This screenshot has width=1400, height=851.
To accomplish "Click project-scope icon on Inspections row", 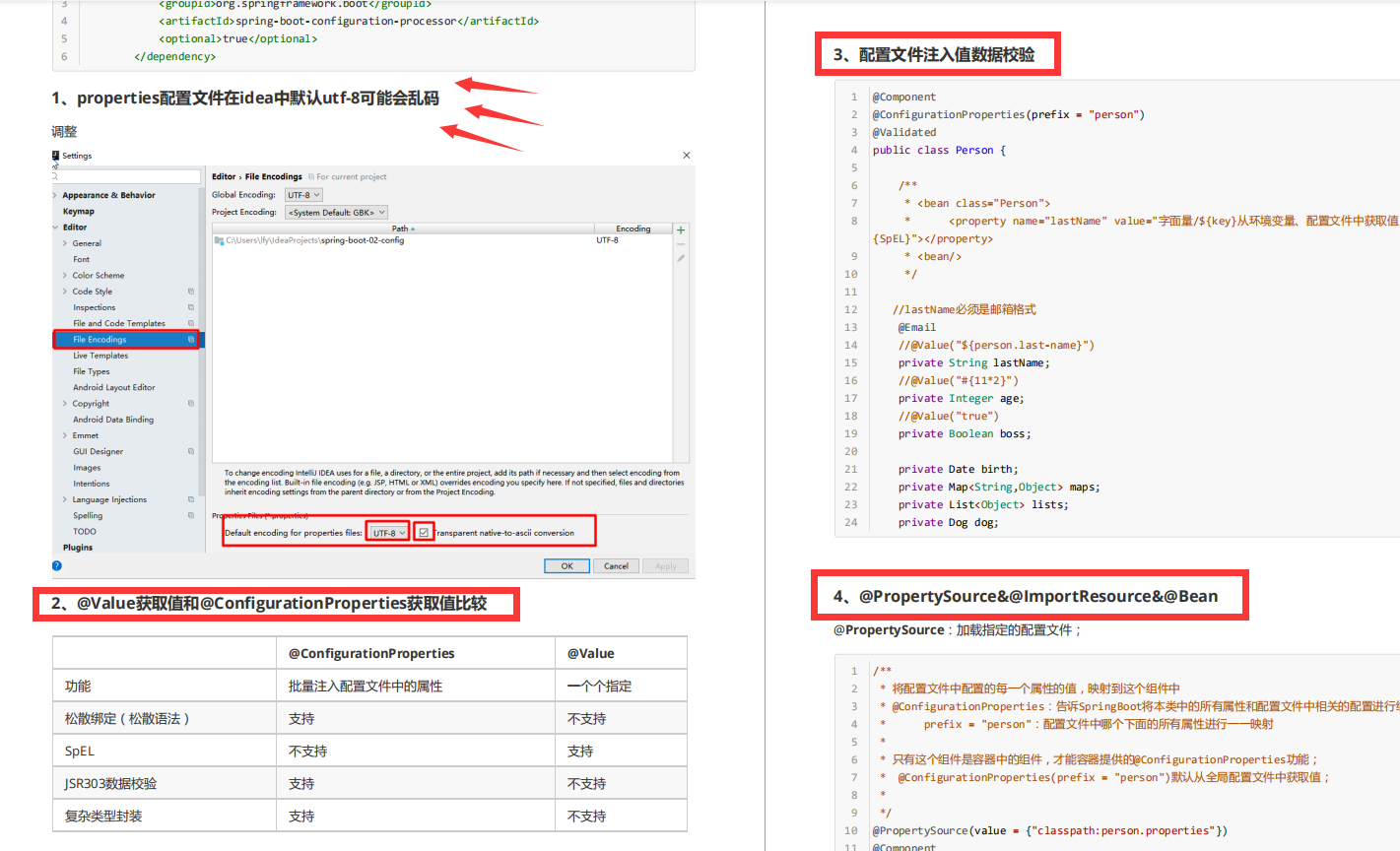I will (x=191, y=307).
